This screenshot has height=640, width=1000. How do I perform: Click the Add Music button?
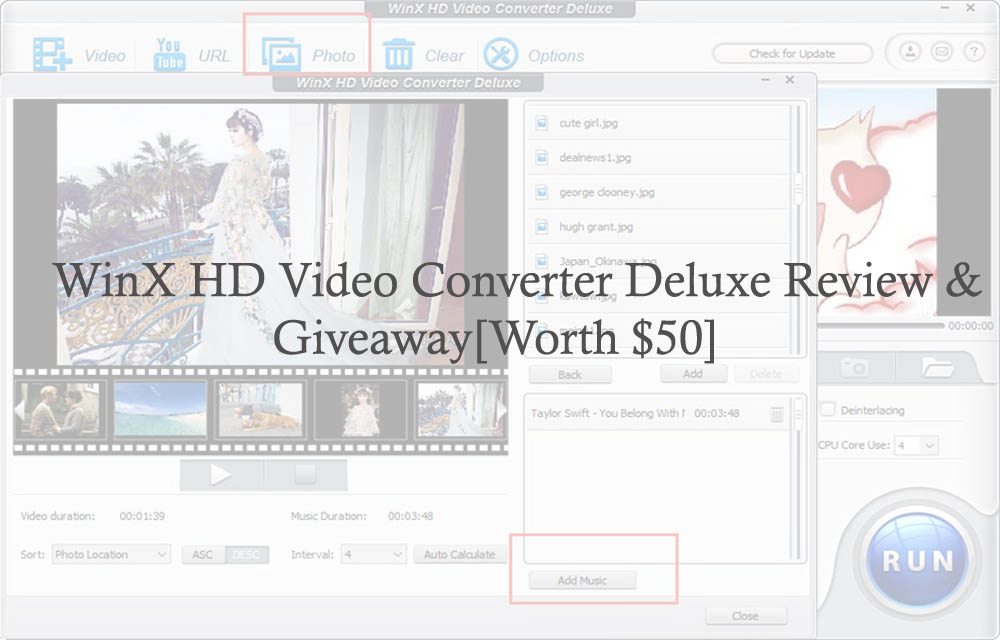pos(582,580)
